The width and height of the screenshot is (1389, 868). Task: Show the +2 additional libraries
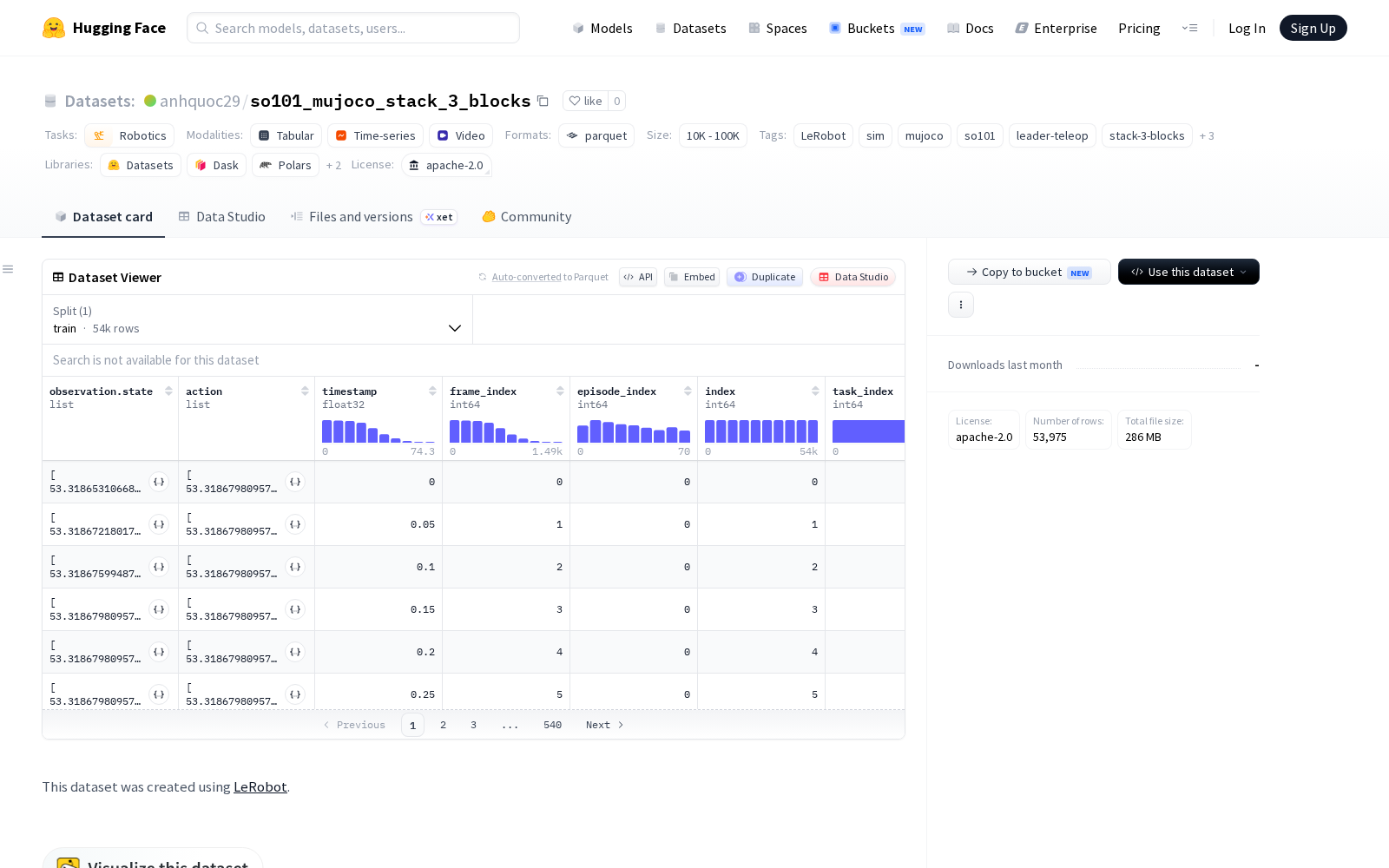333,166
